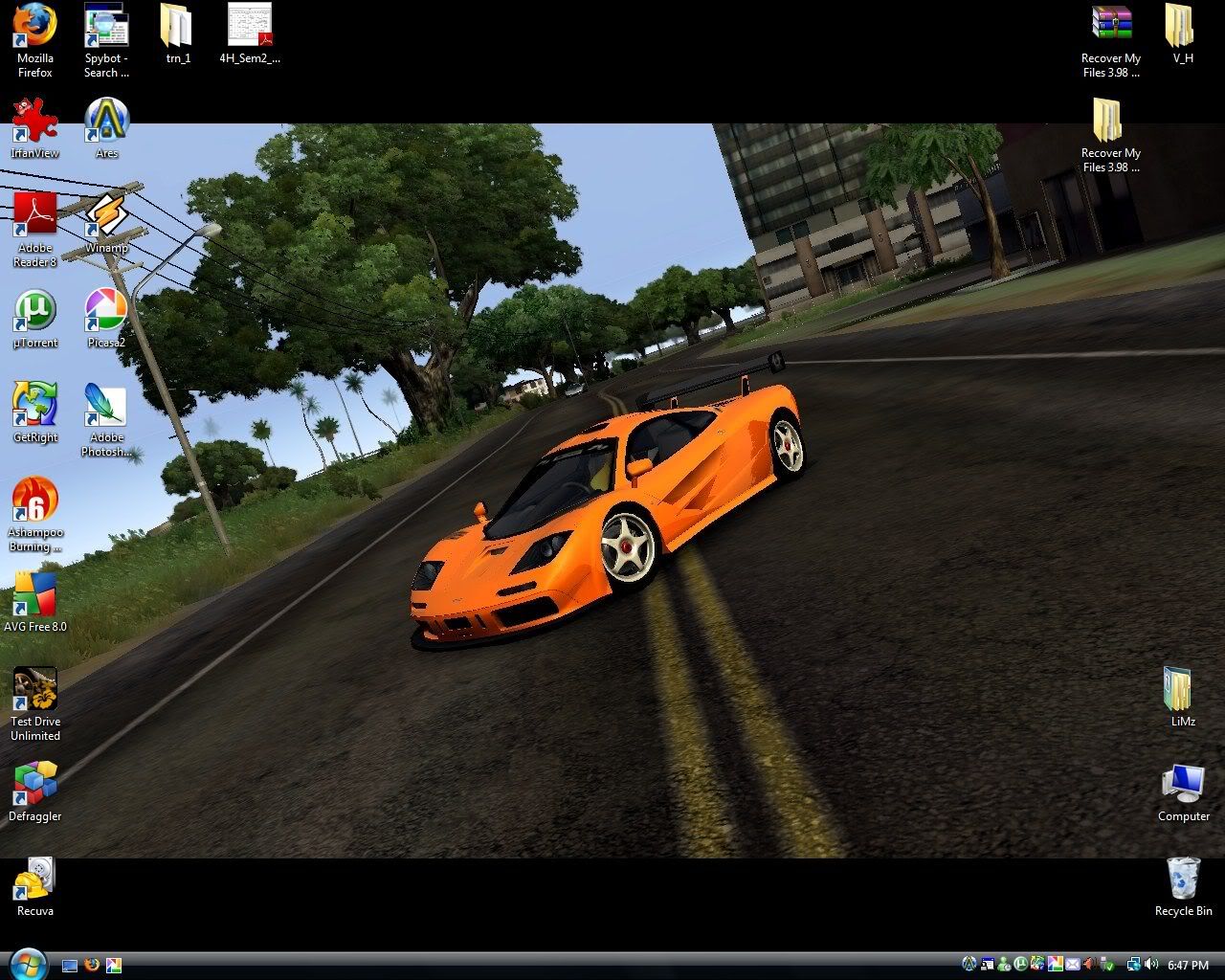Select the LiMz folder on desktop
Viewport: 1225px width, 980px height.
click(x=1183, y=697)
